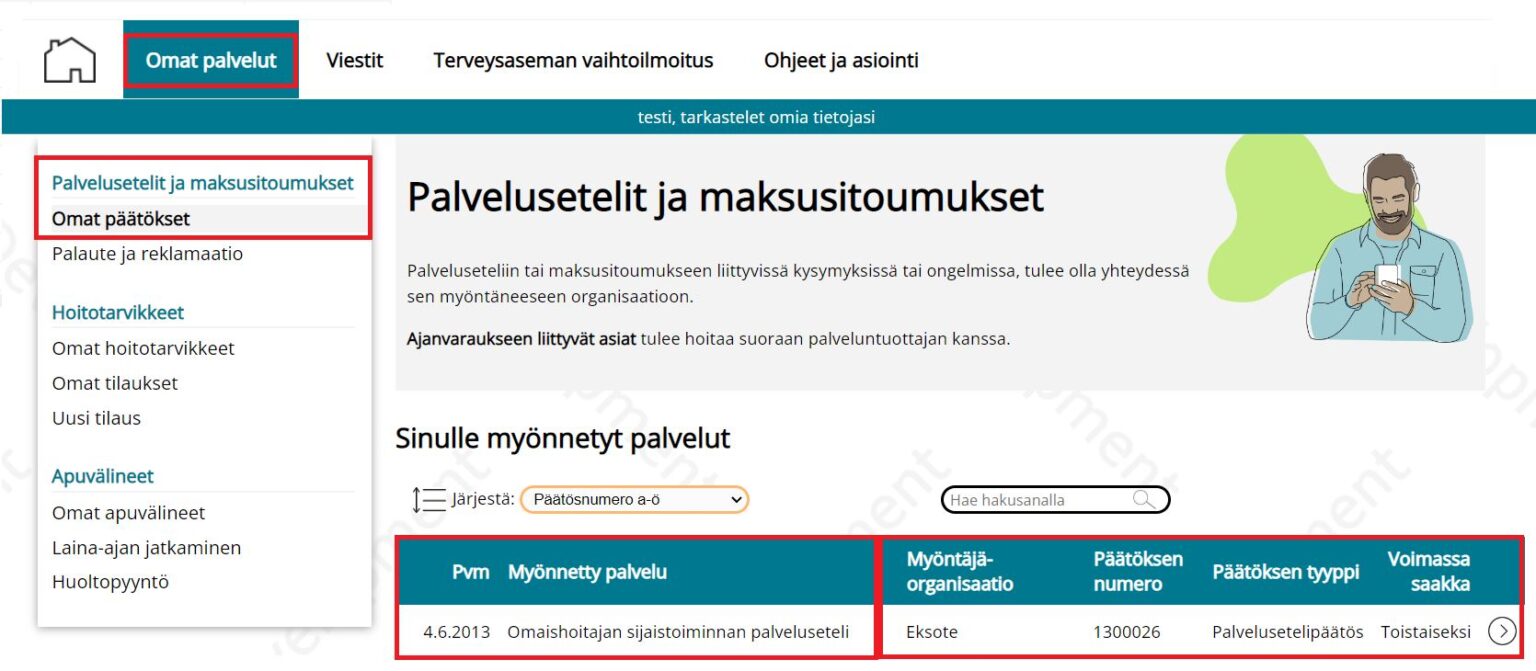Image resolution: width=1536 pixels, height=671 pixels.
Task: Open Palvelusetelit ja maksusitoumukset section
Action: 203,183
